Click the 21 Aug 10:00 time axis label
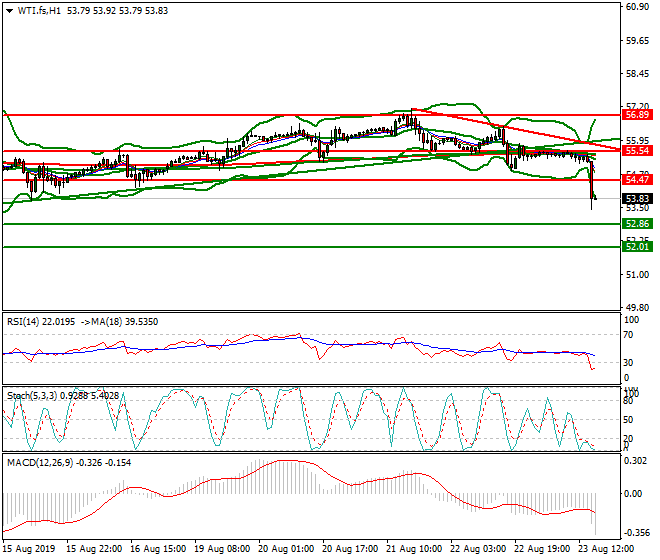This screenshot has width=660, height=560. click(414, 549)
